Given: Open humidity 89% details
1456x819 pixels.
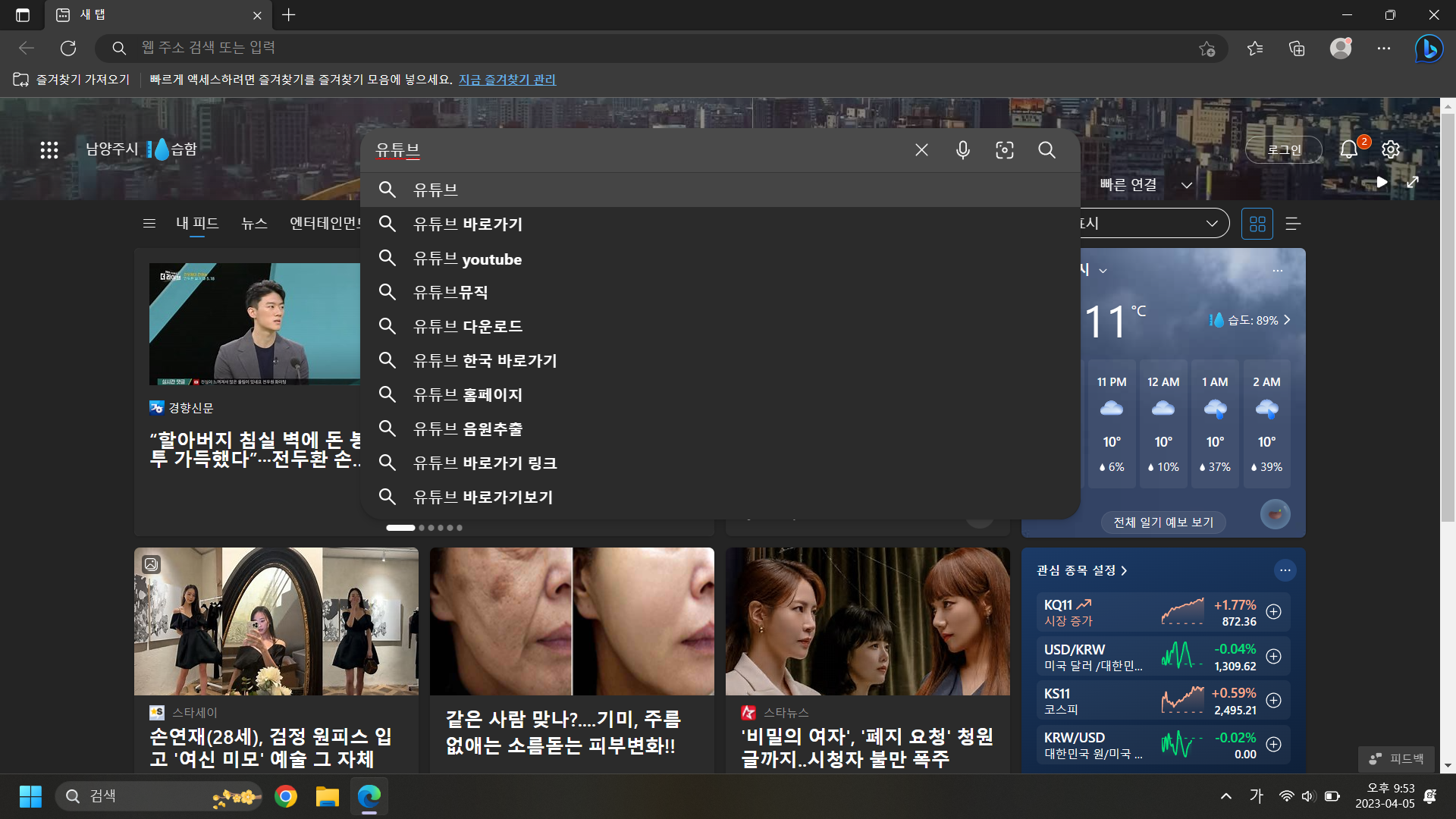Looking at the screenshot, I should [x=1250, y=320].
